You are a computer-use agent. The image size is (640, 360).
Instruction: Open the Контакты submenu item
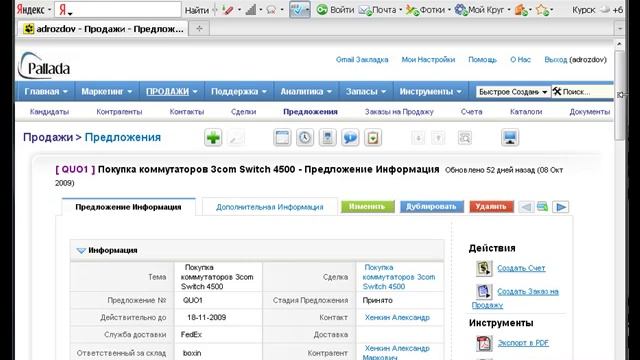point(187,112)
